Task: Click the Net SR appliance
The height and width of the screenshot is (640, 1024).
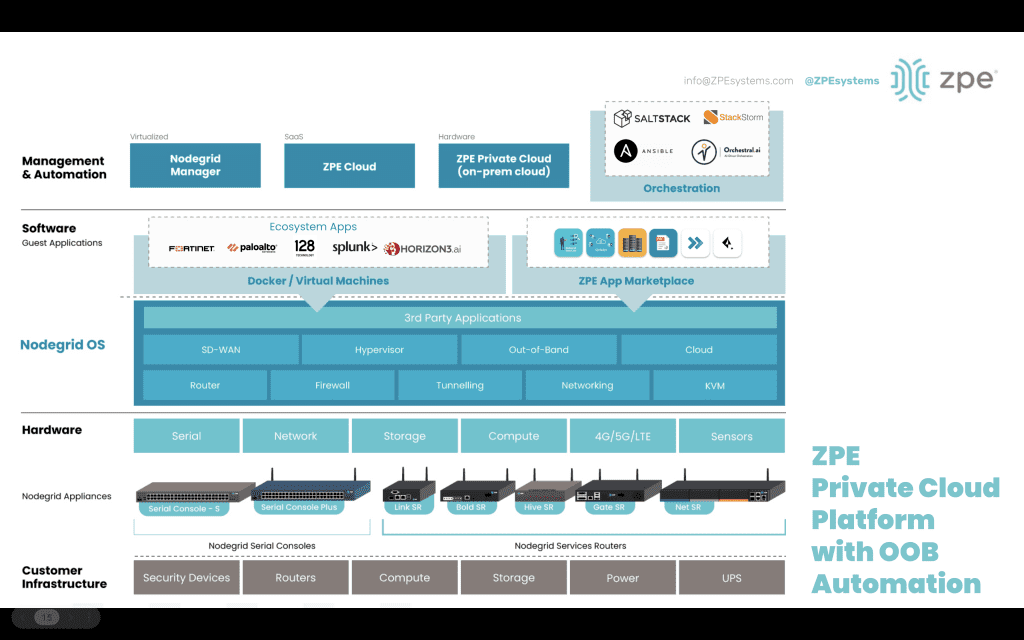Action: tap(722, 493)
